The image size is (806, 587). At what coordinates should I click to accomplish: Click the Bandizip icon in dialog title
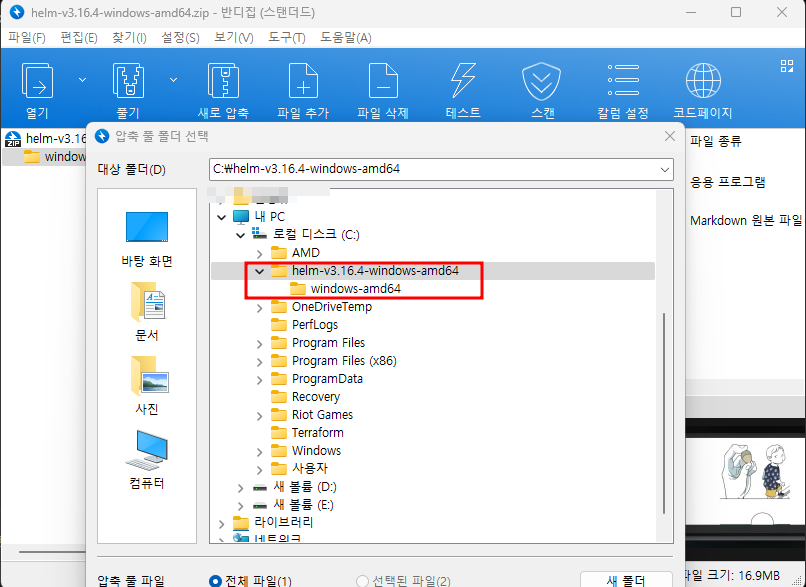point(102,136)
